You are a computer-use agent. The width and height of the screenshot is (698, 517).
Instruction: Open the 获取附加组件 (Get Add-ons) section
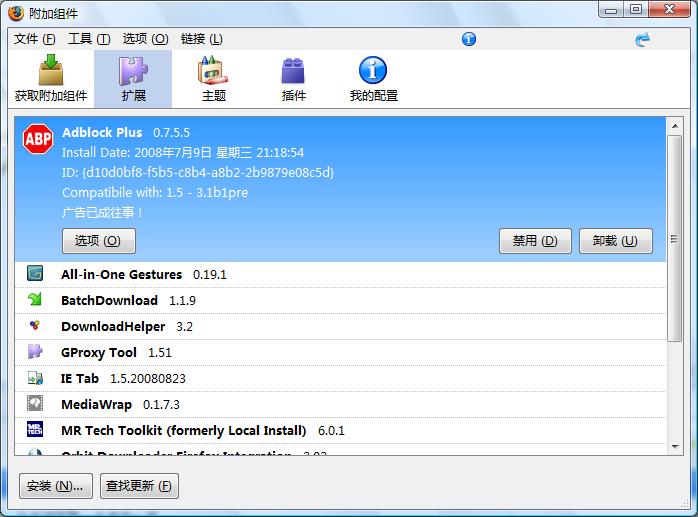(x=51, y=79)
